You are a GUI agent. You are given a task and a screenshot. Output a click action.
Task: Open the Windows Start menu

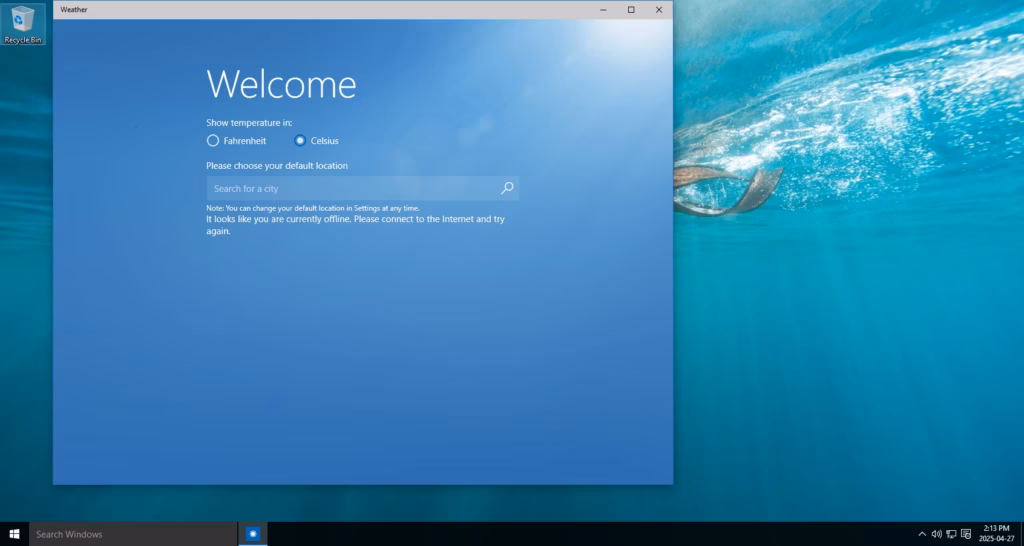[14, 534]
